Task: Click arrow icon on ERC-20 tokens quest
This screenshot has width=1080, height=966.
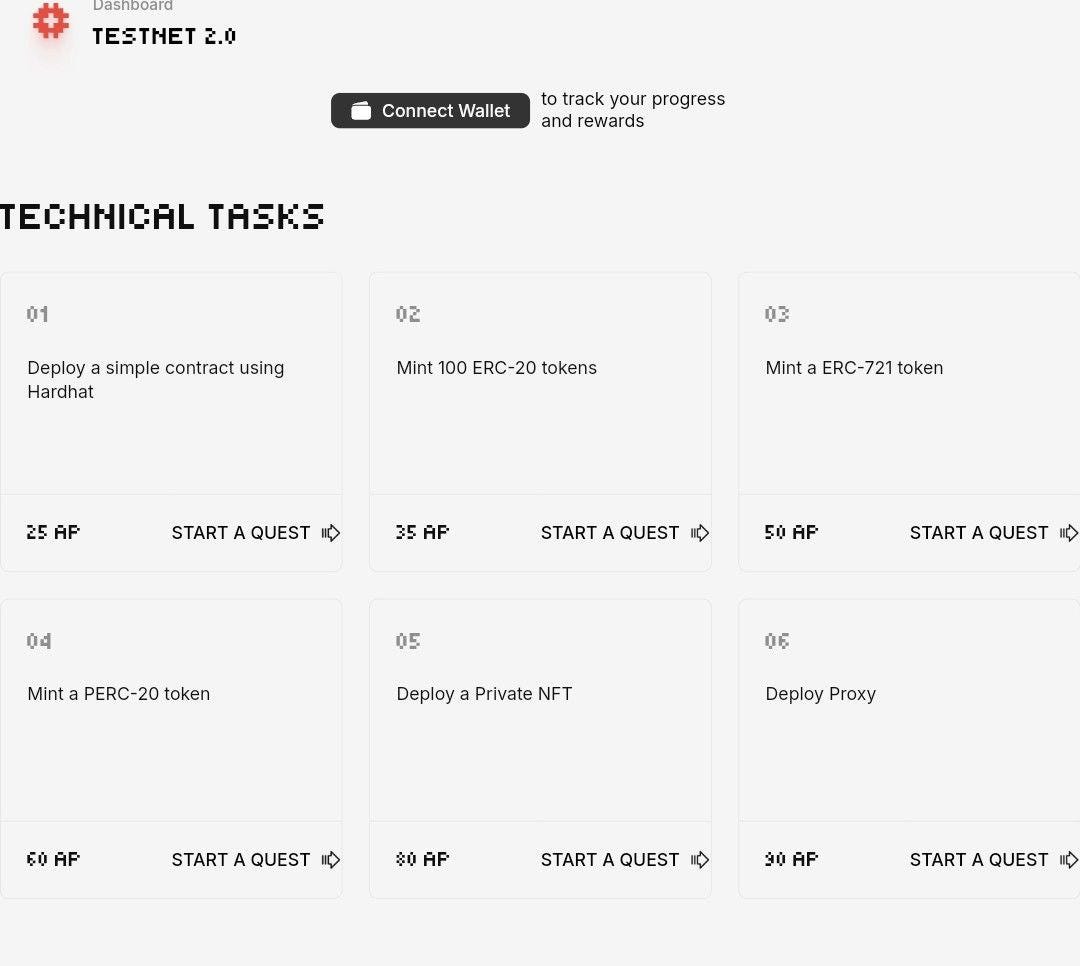Action: [700, 533]
